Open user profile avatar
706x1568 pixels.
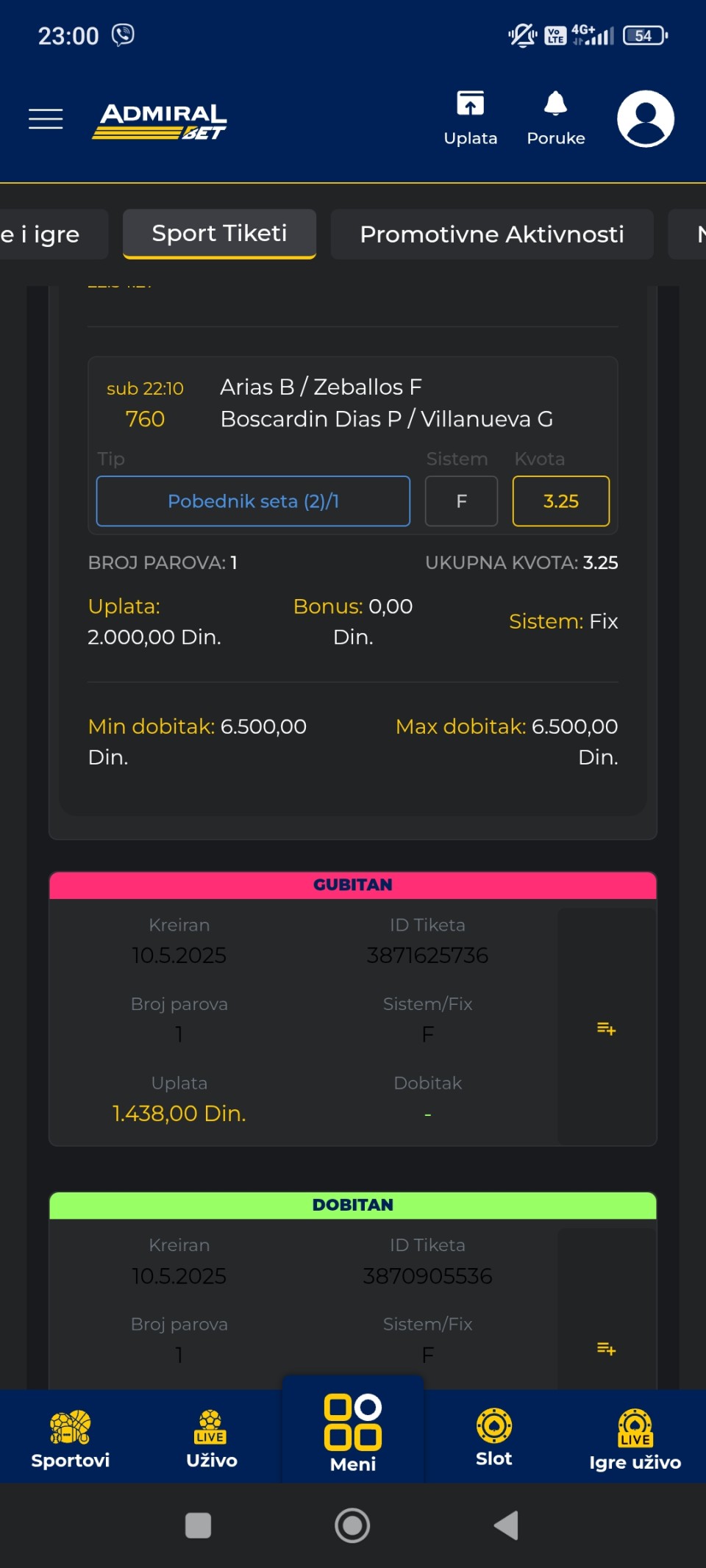tap(646, 118)
